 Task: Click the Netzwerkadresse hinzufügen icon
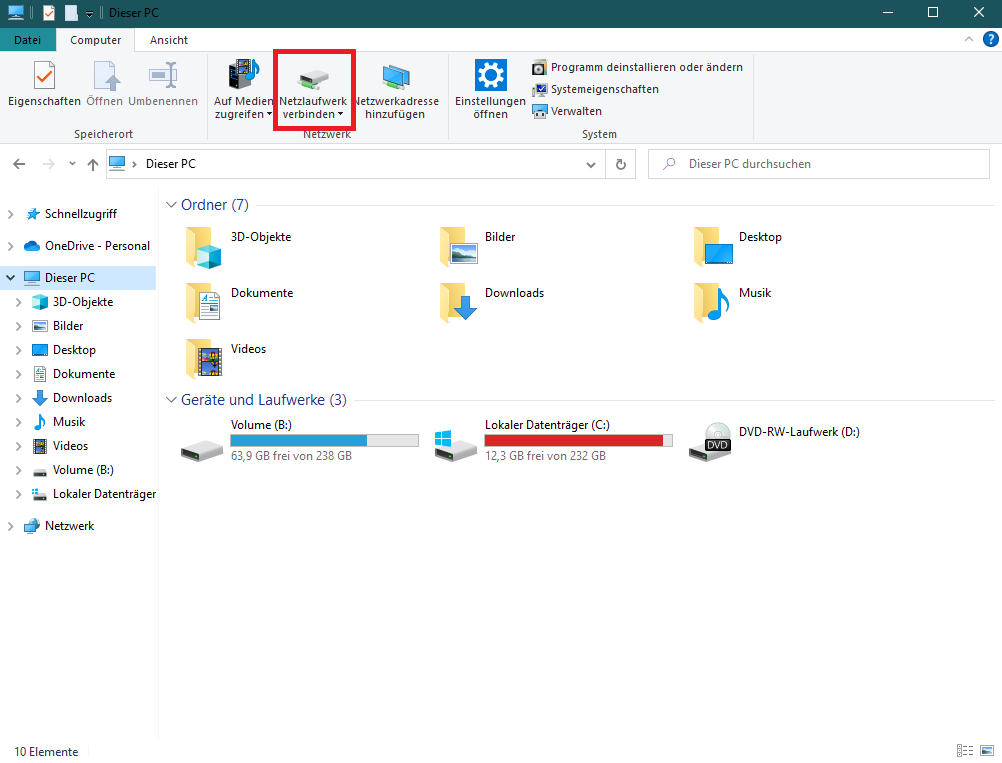396,77
